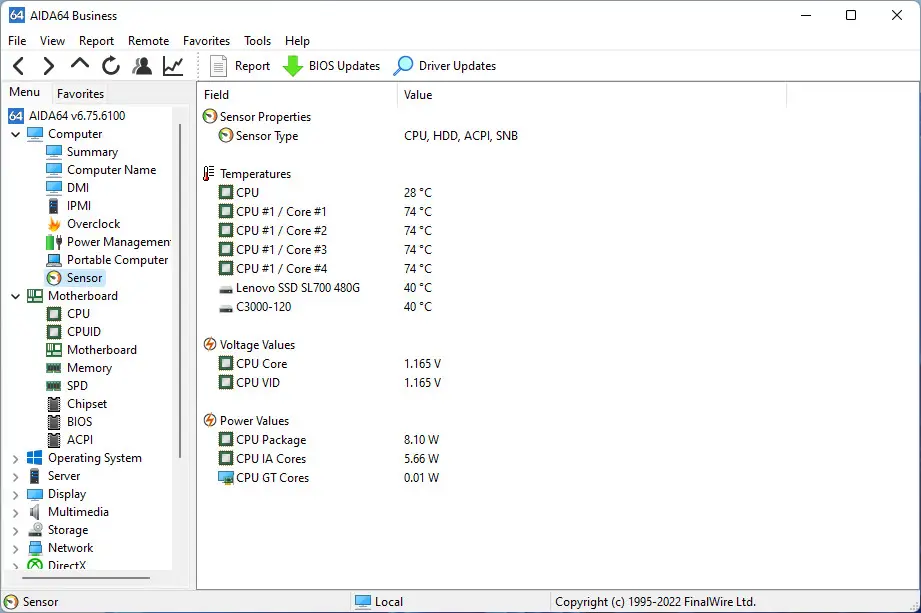Go up one level with the up arrow
This screenshot has height=613, width=921.
pos(80,63)
